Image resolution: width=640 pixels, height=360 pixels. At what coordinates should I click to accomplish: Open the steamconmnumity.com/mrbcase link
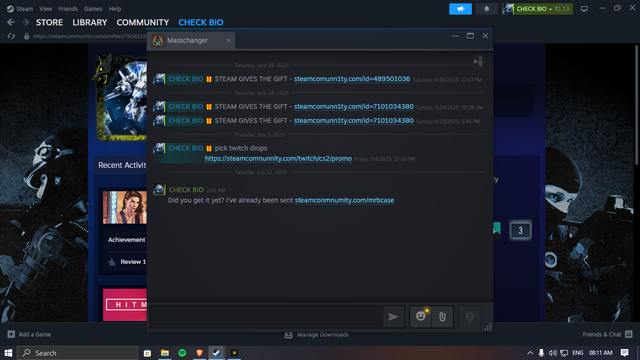[x=344, y=200]
